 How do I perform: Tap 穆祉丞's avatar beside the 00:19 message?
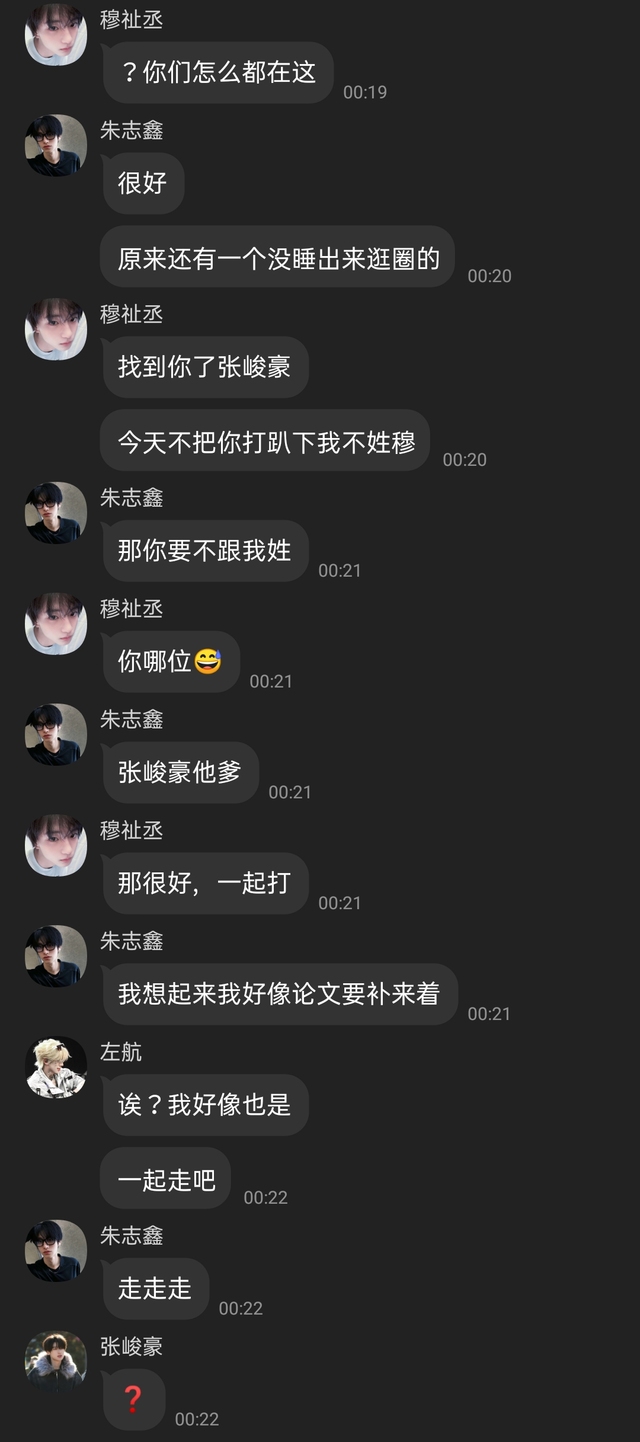[56, 35]
